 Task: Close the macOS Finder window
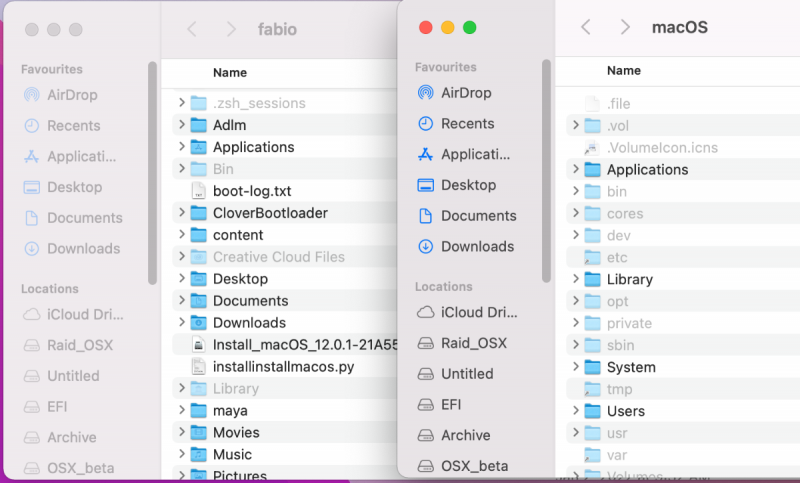426,28
